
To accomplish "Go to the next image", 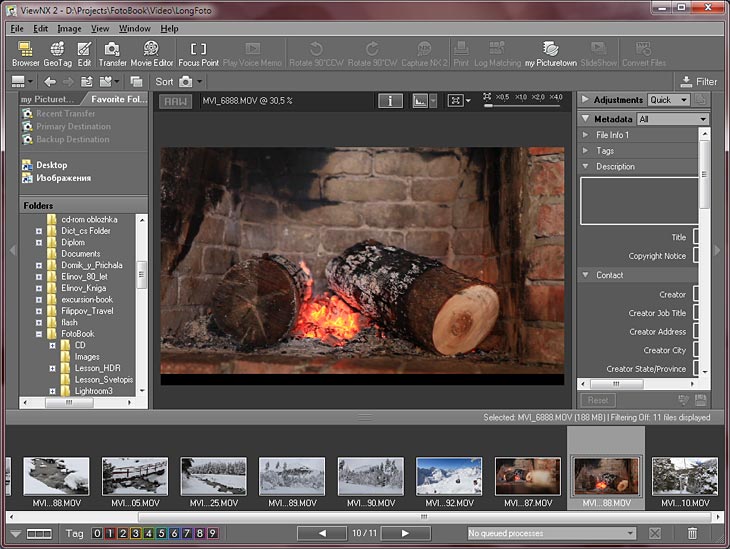I will (405, 533).
